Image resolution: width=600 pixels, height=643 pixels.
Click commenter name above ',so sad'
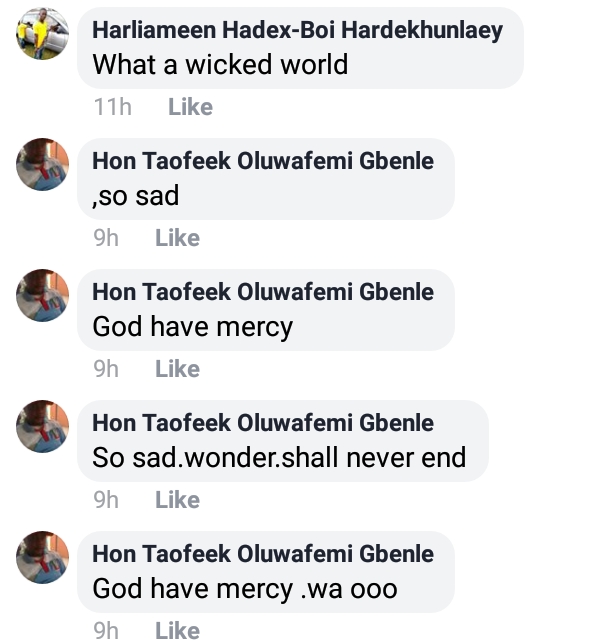coord(263,161)
